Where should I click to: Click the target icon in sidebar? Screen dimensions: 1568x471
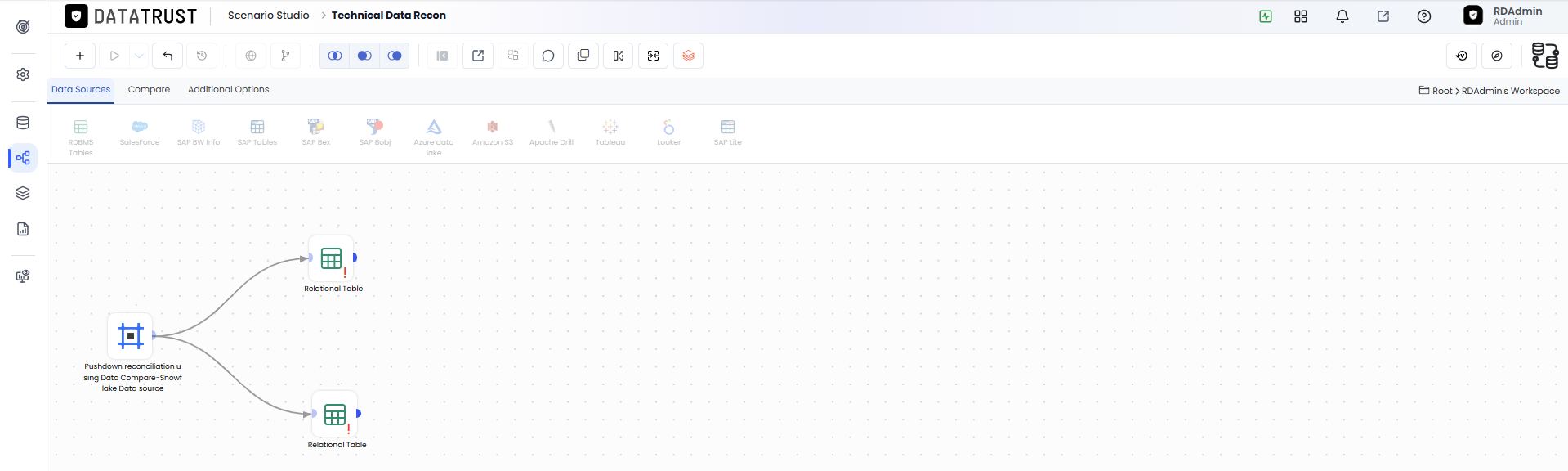(23, 27)
